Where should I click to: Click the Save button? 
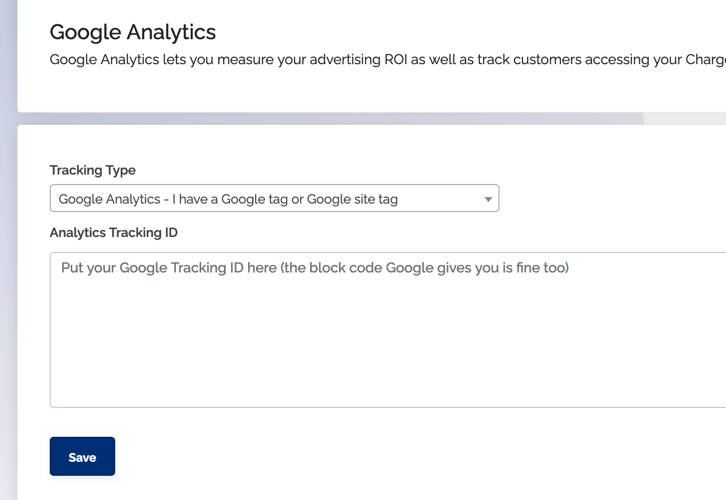(x=82, y=456)
